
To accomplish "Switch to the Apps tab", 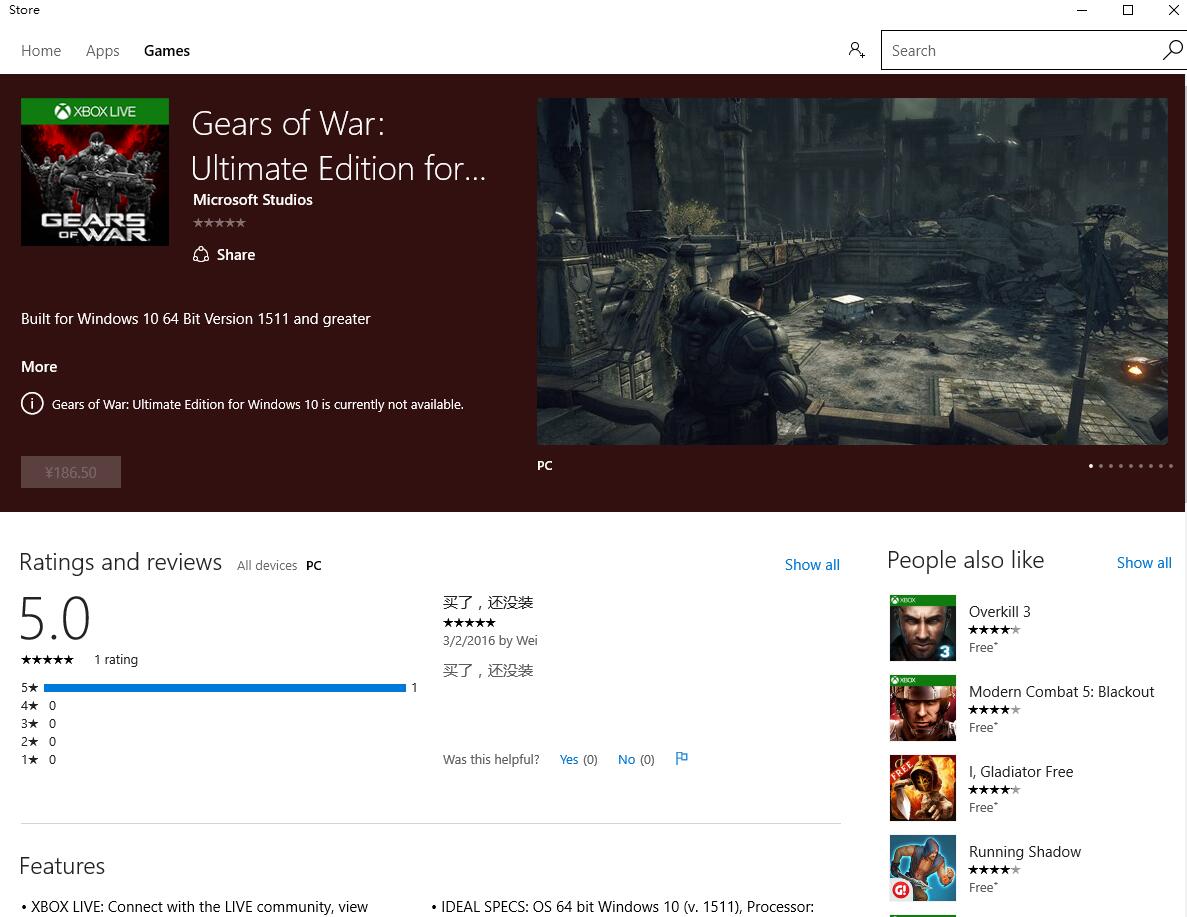I will [102, 51].
